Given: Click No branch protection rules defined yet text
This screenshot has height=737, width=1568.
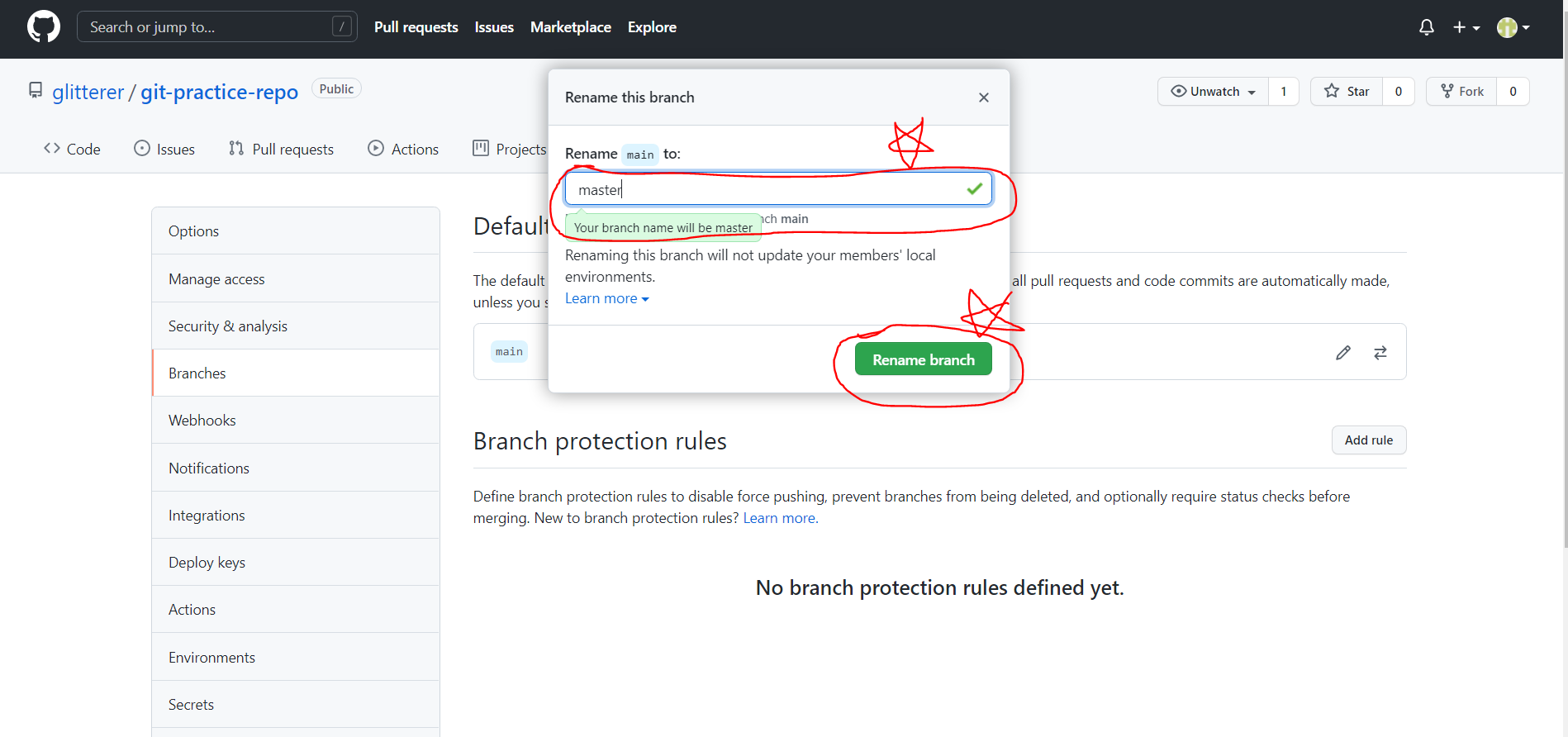Looking at the screenshot, I should coord(939,587).
